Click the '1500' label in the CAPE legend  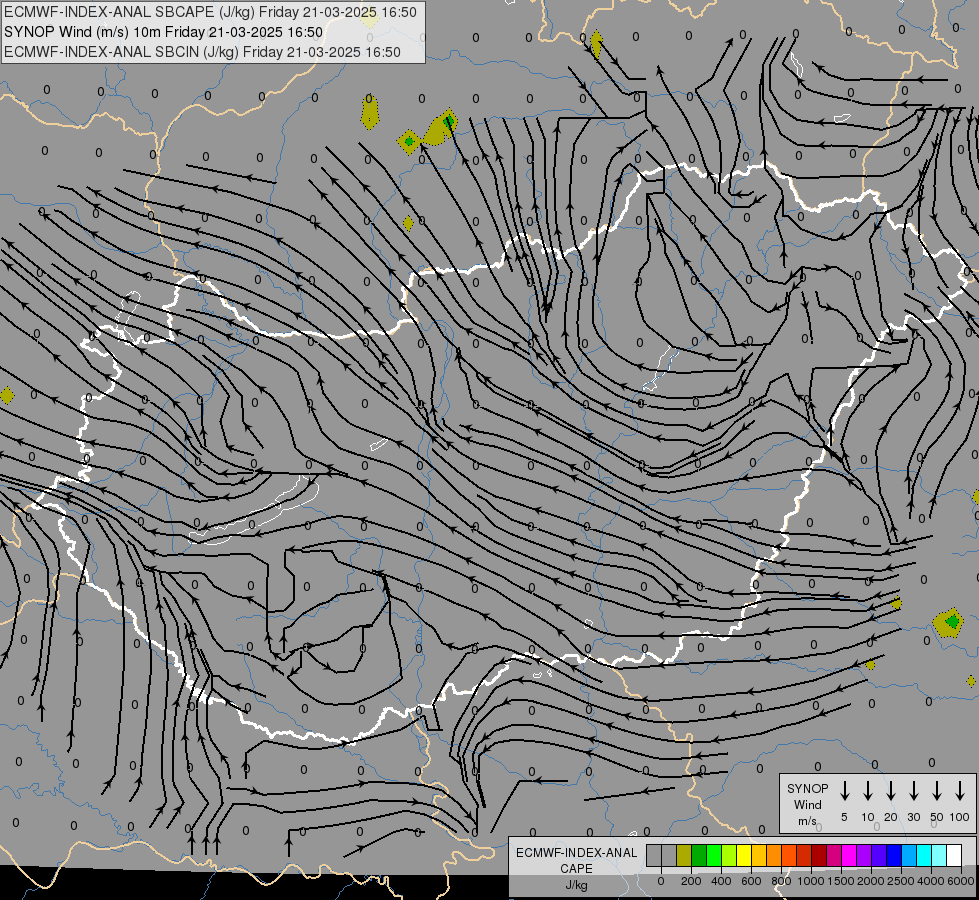click(841, 881)
